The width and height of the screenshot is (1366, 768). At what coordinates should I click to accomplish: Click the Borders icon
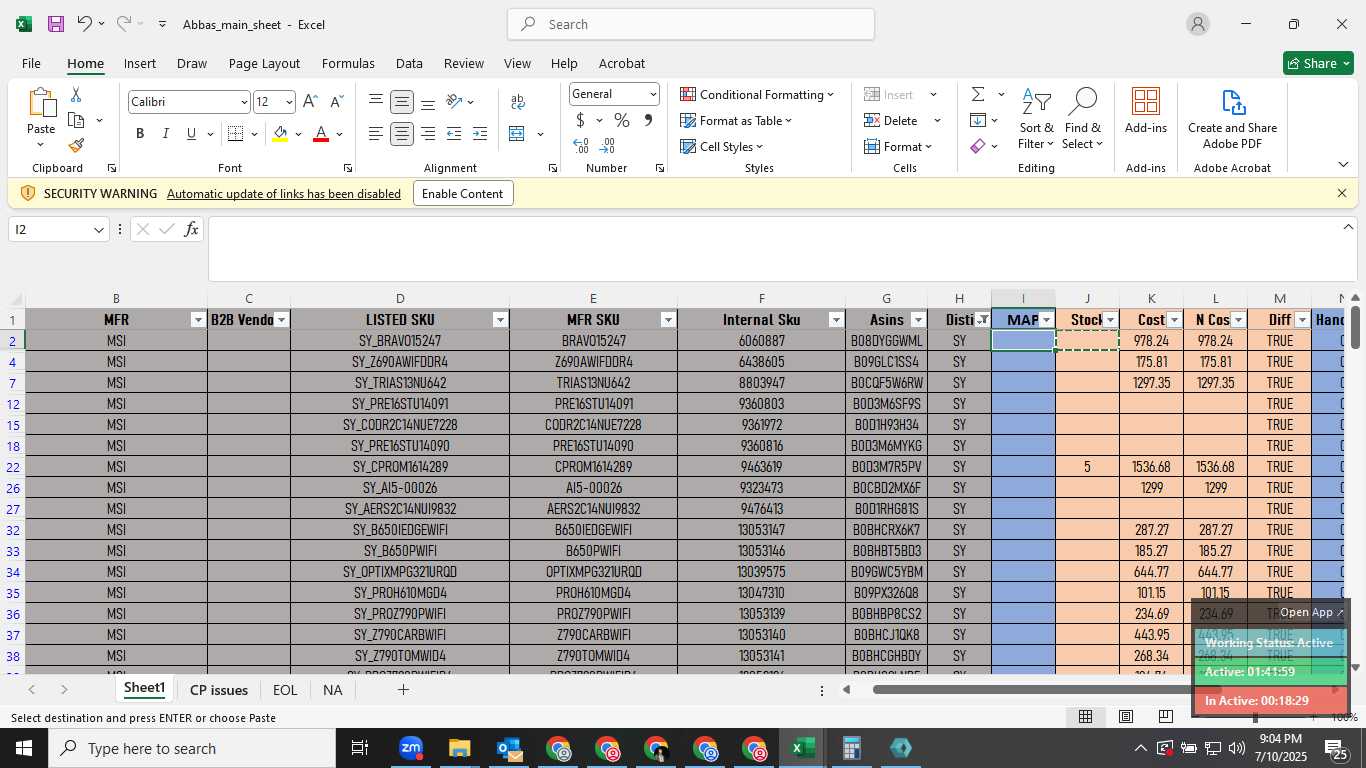pos(236,134)
